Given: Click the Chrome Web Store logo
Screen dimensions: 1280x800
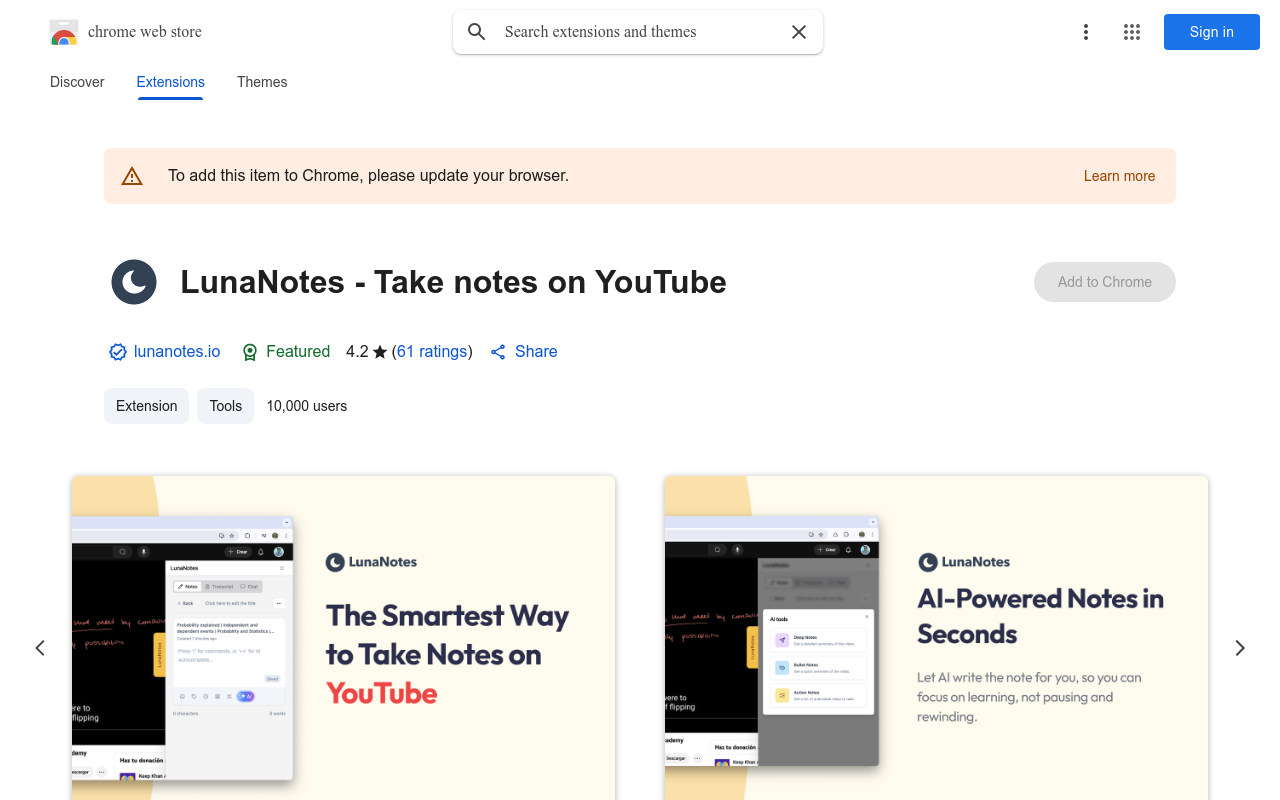Looking at the screenshot, I should coord(64,32).
